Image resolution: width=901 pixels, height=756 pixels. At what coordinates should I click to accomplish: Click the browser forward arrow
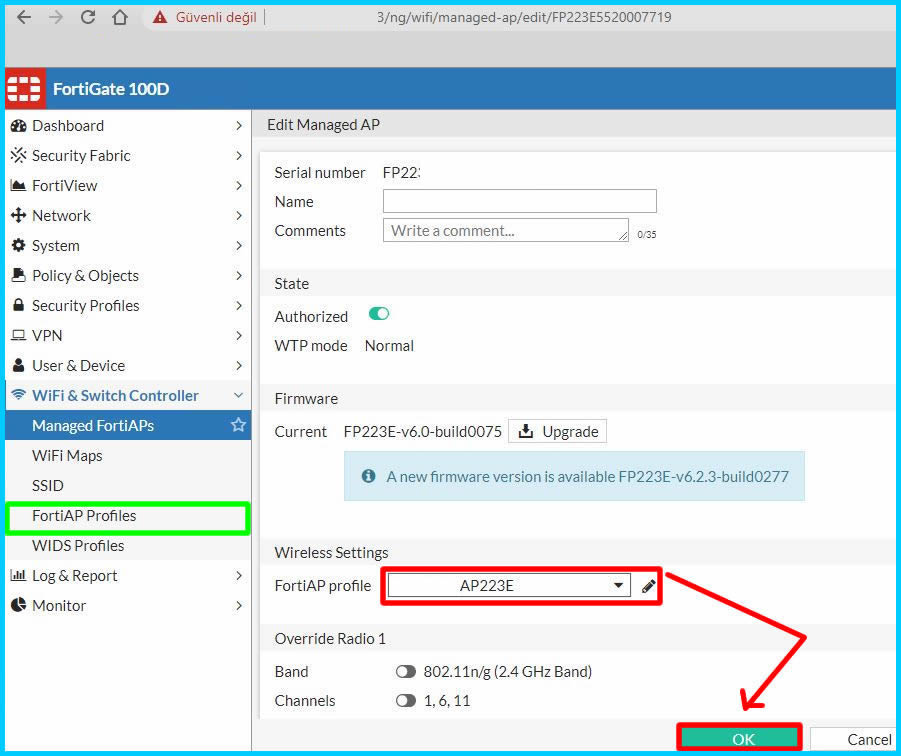(56, 17)
